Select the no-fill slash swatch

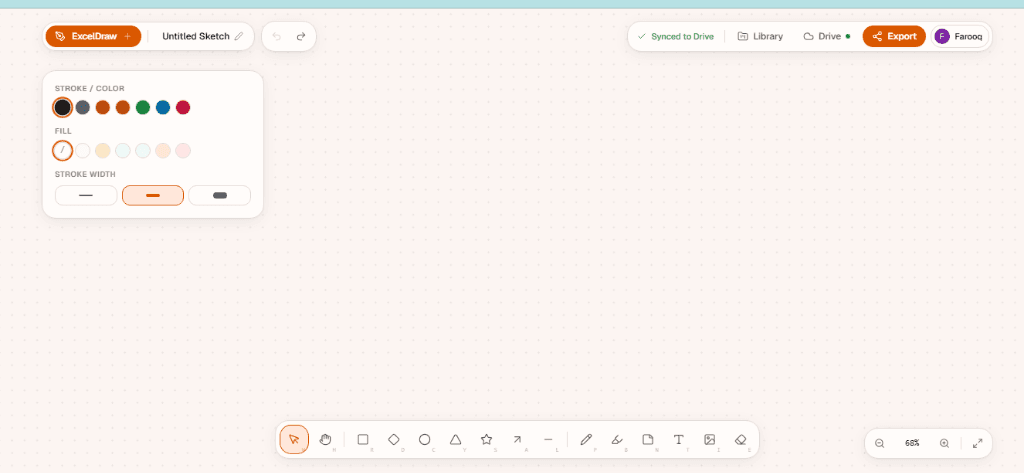coord(62,150)
